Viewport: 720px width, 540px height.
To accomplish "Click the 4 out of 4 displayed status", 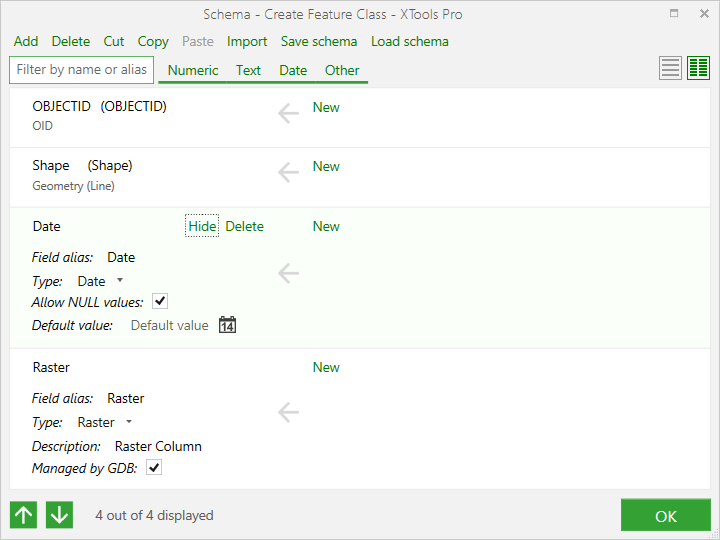I will click(x=154, y=515).
